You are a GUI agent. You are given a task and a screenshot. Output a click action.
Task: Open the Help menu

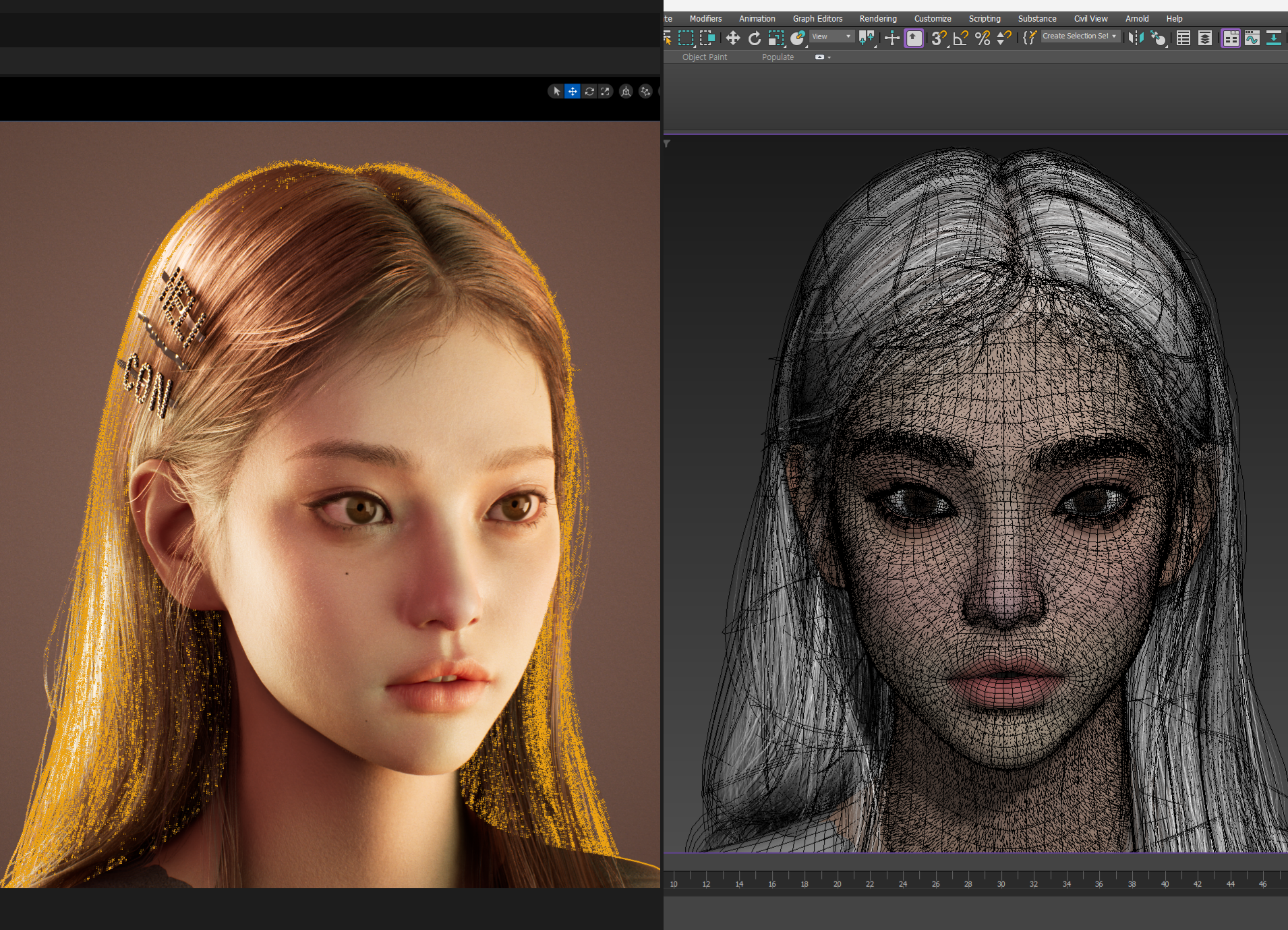(x=1174, y=19)
